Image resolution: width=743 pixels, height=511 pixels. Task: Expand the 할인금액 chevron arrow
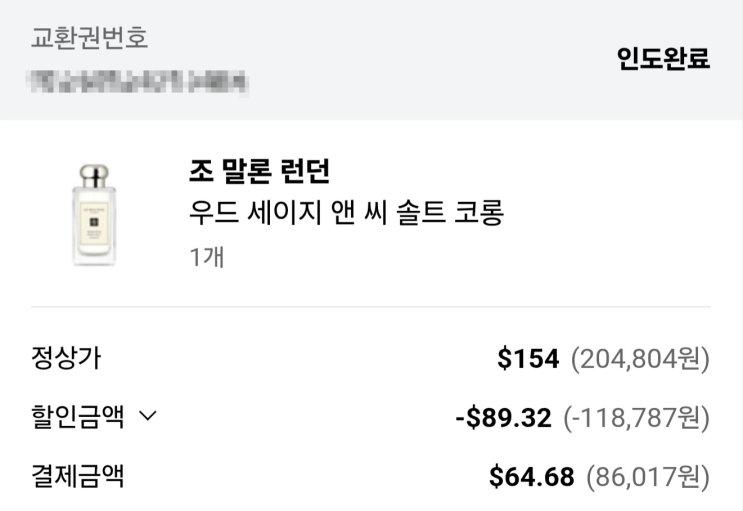(x=148, y=418)
